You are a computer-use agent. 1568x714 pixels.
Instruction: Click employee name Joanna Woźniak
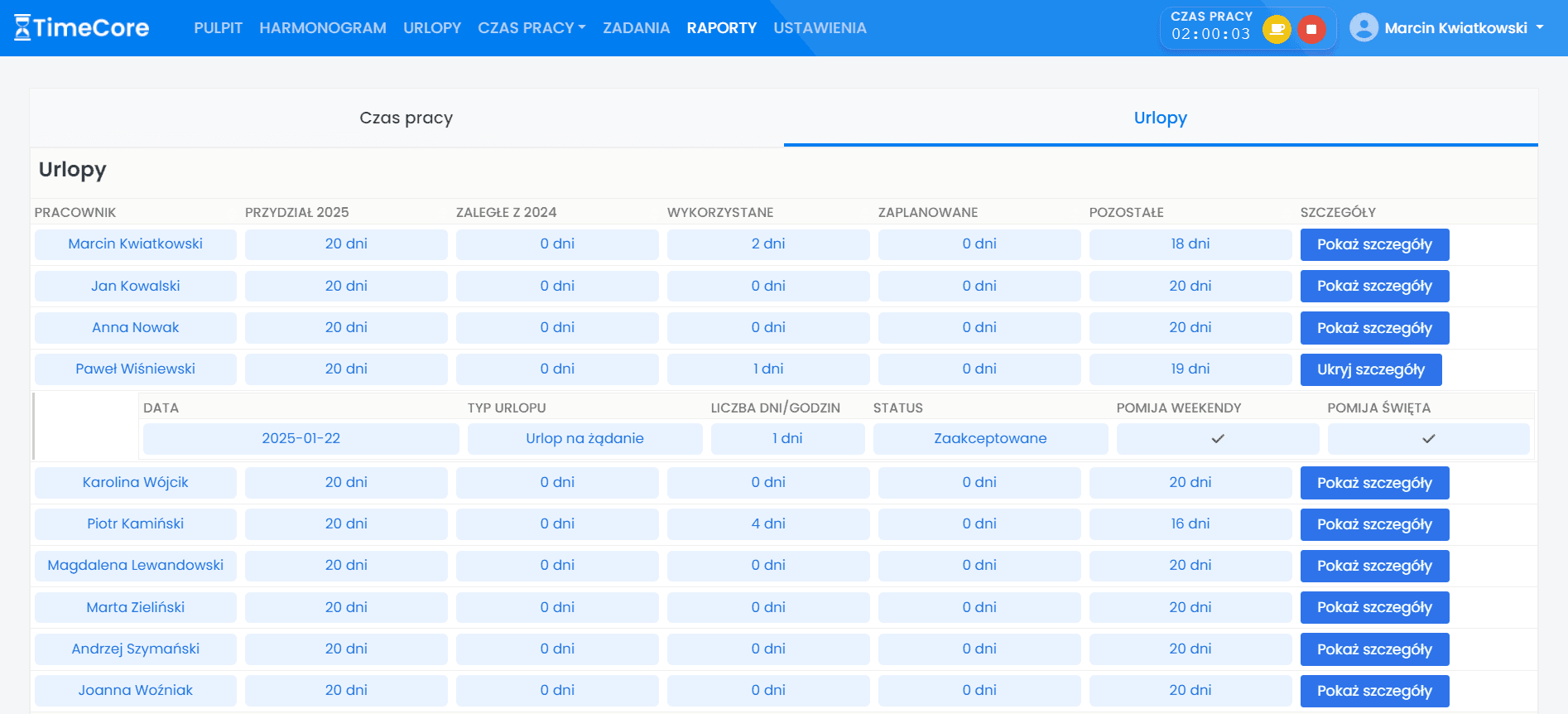pos(136,690)
